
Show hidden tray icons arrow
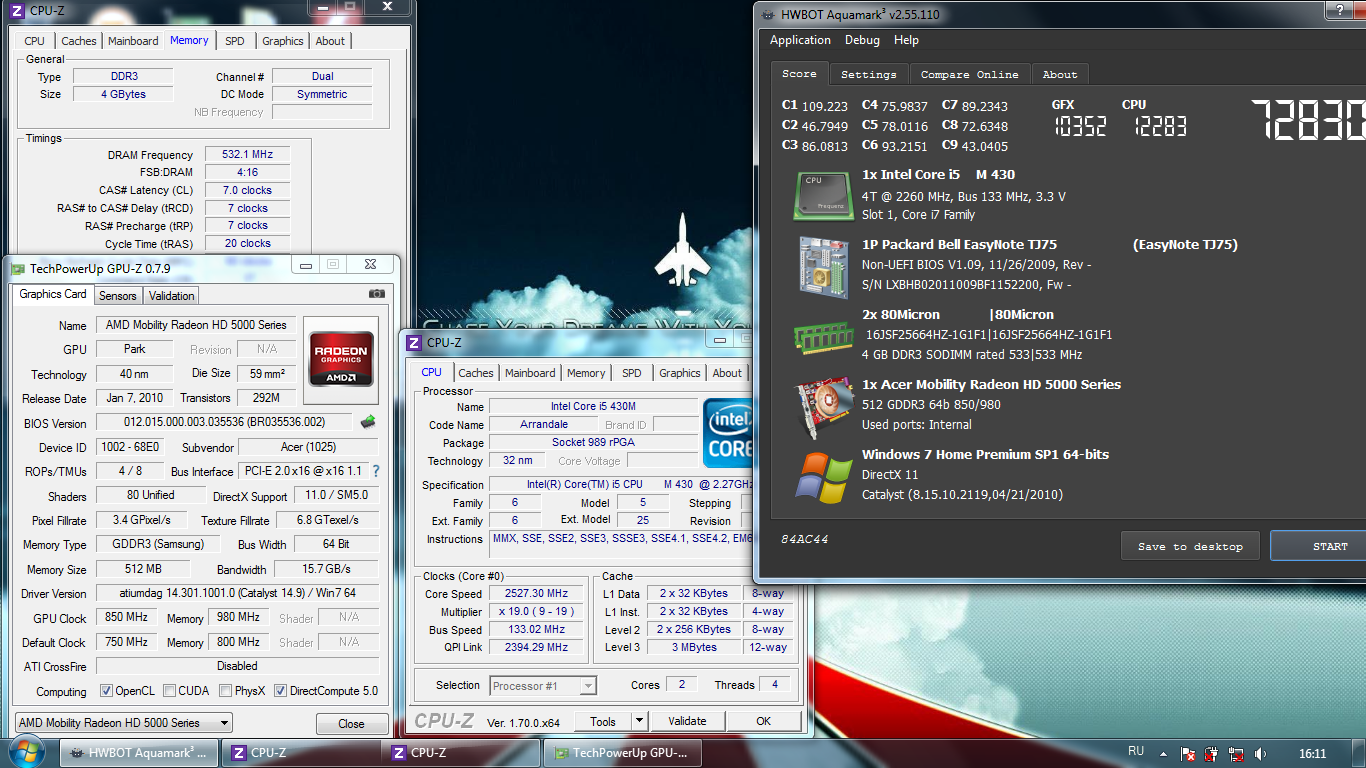click(1163, 753)
